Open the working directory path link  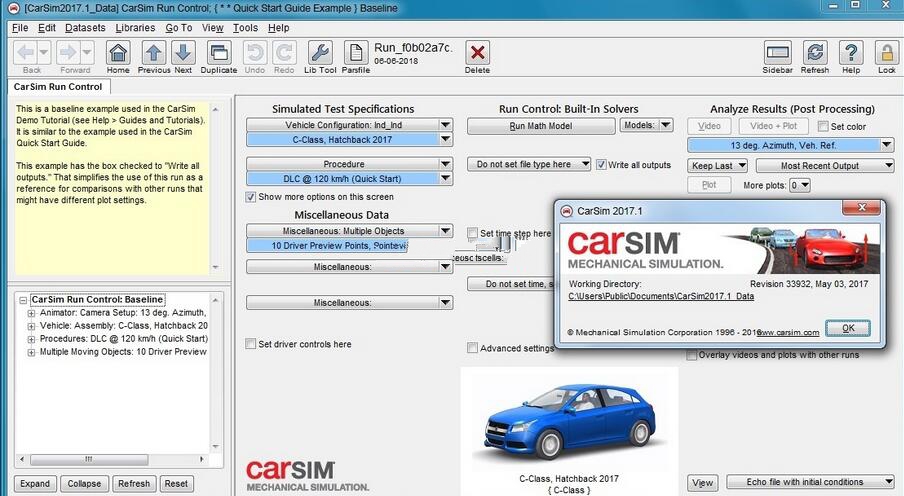661,296
